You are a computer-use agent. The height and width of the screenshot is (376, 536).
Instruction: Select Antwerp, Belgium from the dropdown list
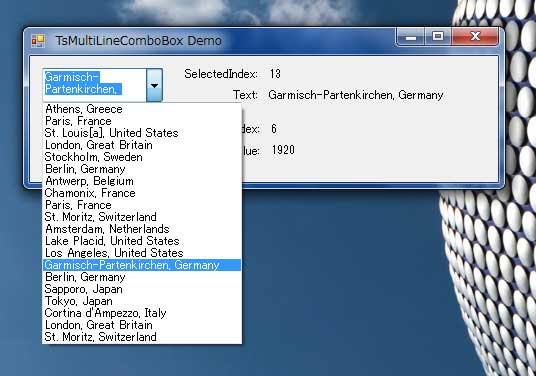(x=142, y=181)
